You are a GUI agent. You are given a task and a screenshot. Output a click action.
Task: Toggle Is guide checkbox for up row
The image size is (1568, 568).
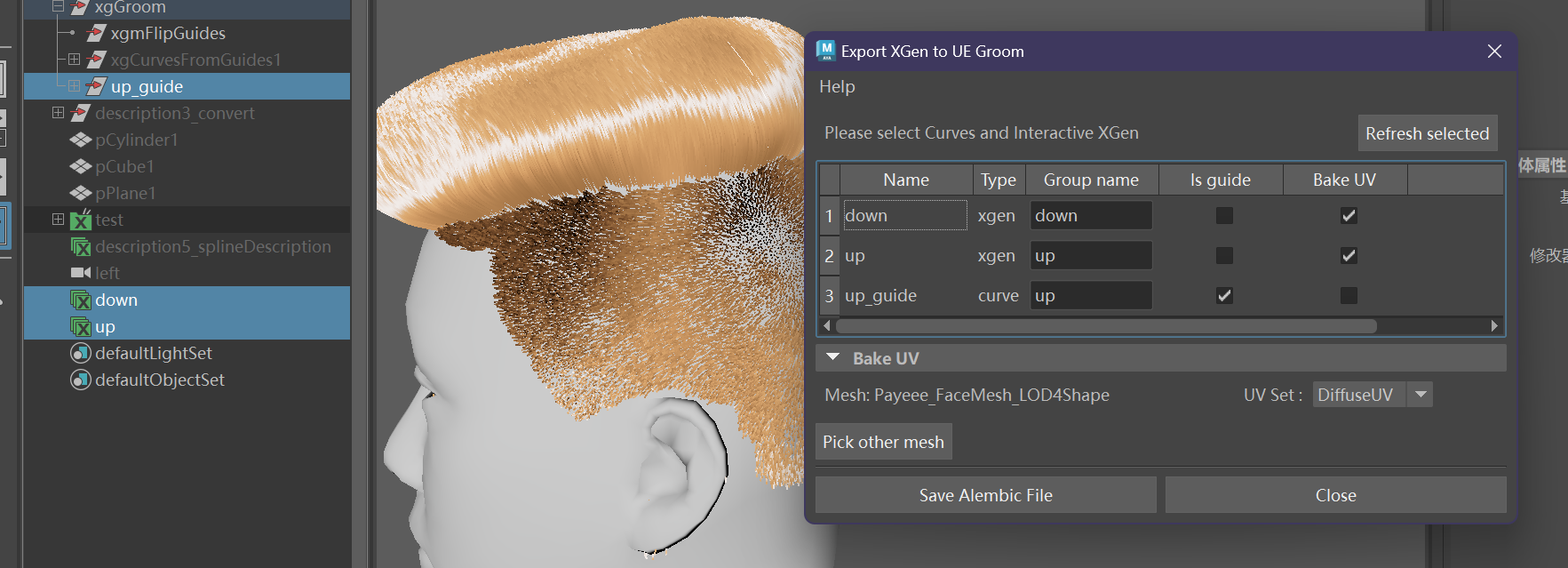1224,255
